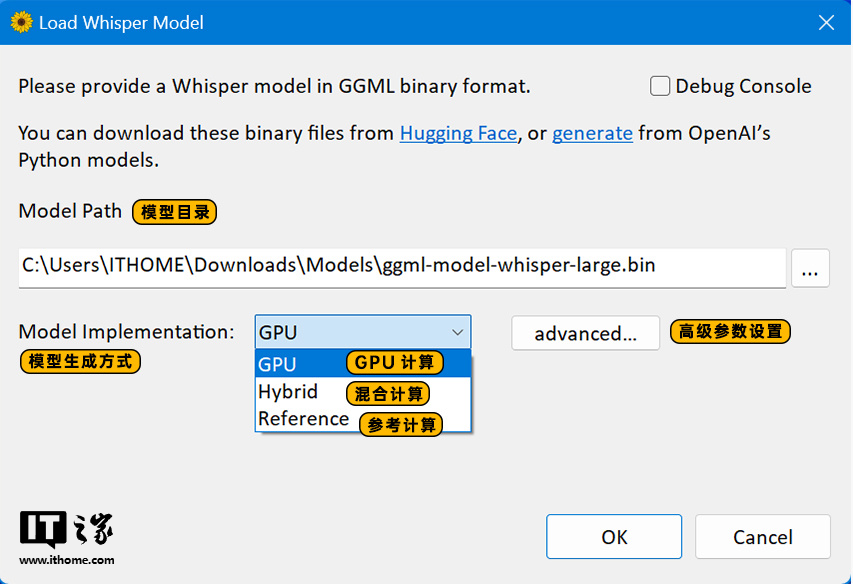Viewport: 853px width, 584px height.
Task: Confirm with the OK button
Action: pos(613,537)
